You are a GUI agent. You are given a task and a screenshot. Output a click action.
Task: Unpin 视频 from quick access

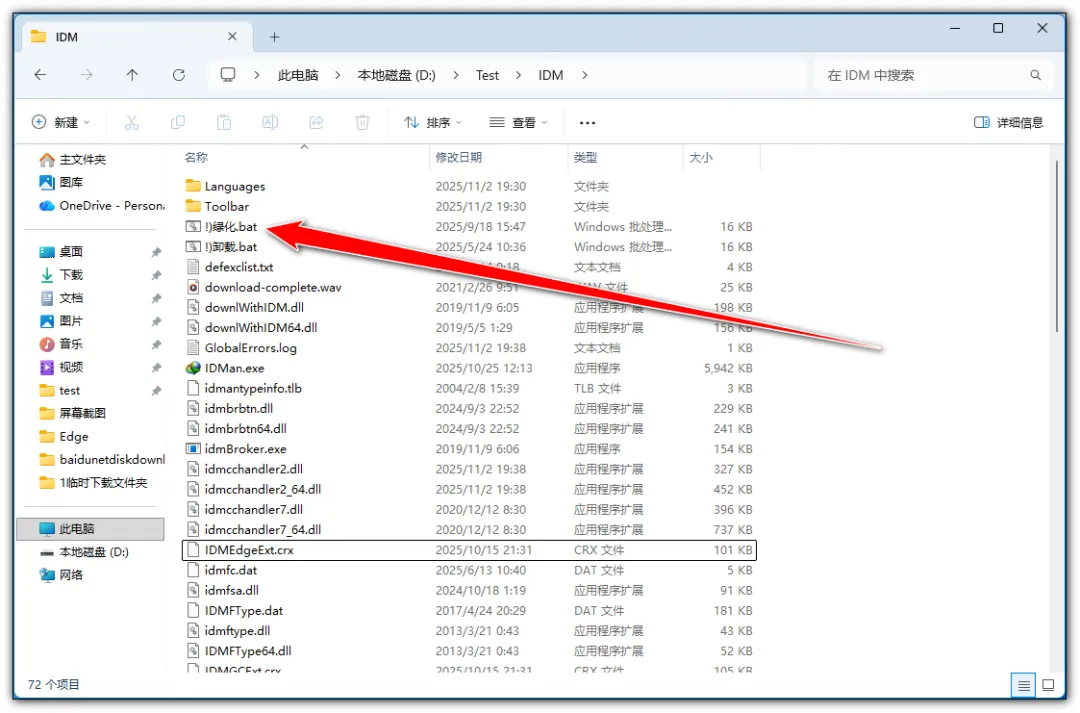pyautogui.click(x=156, y=368)
